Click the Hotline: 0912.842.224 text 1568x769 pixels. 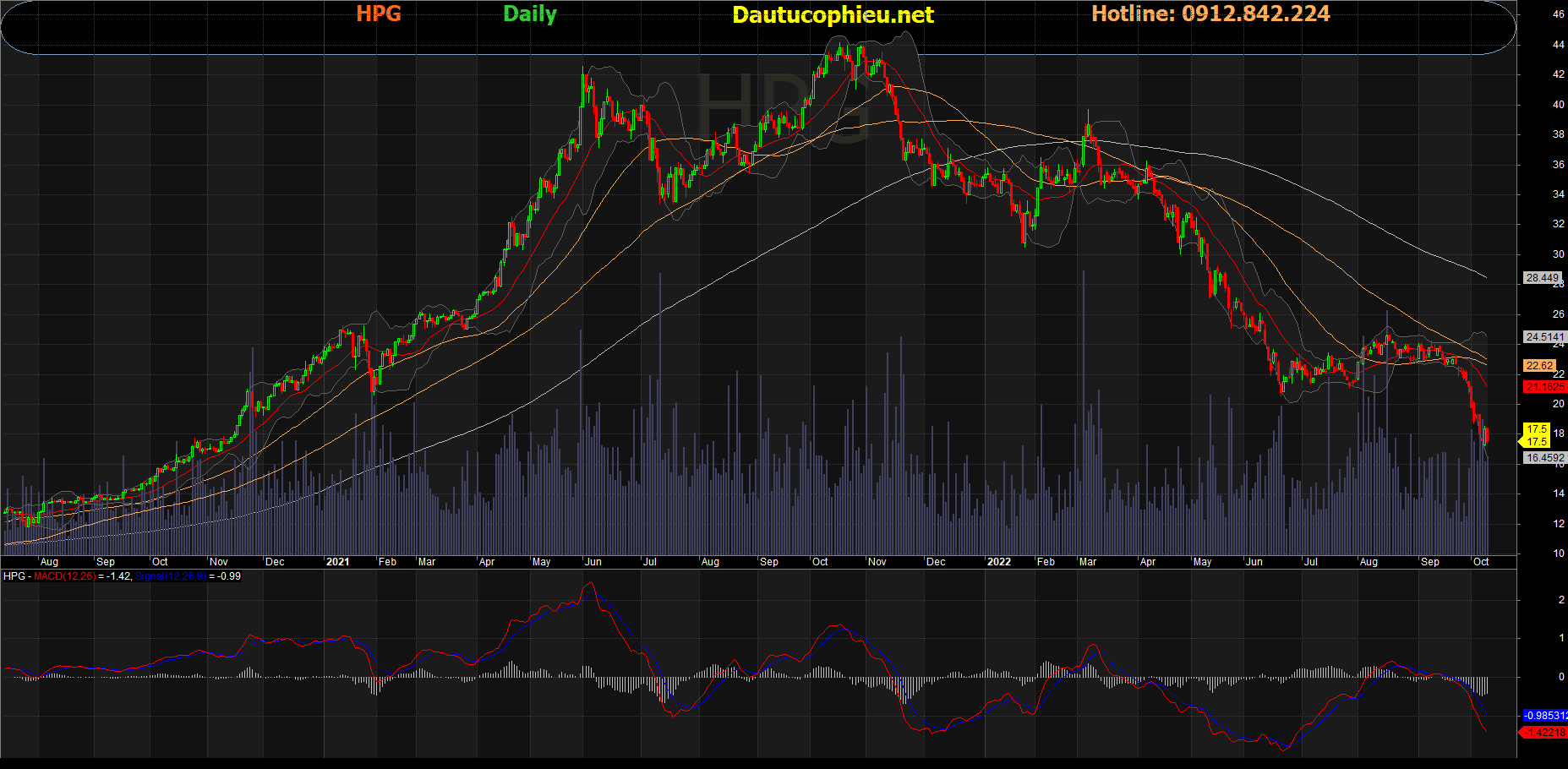[x=1210, y=14]
